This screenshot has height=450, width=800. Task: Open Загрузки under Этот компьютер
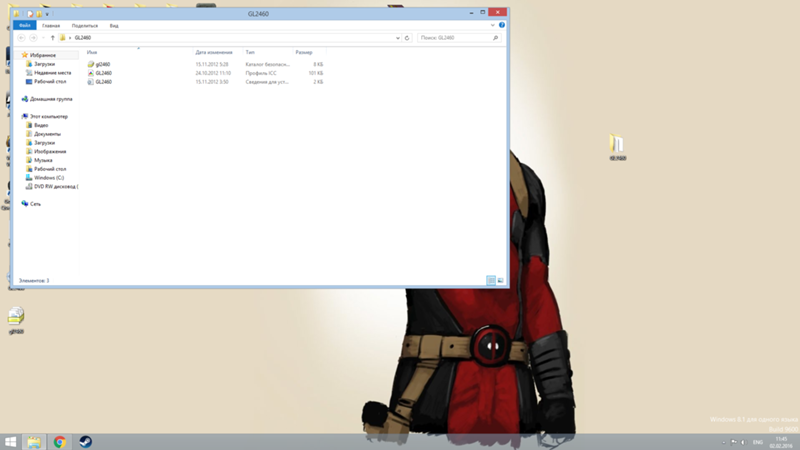click(44, 143)
